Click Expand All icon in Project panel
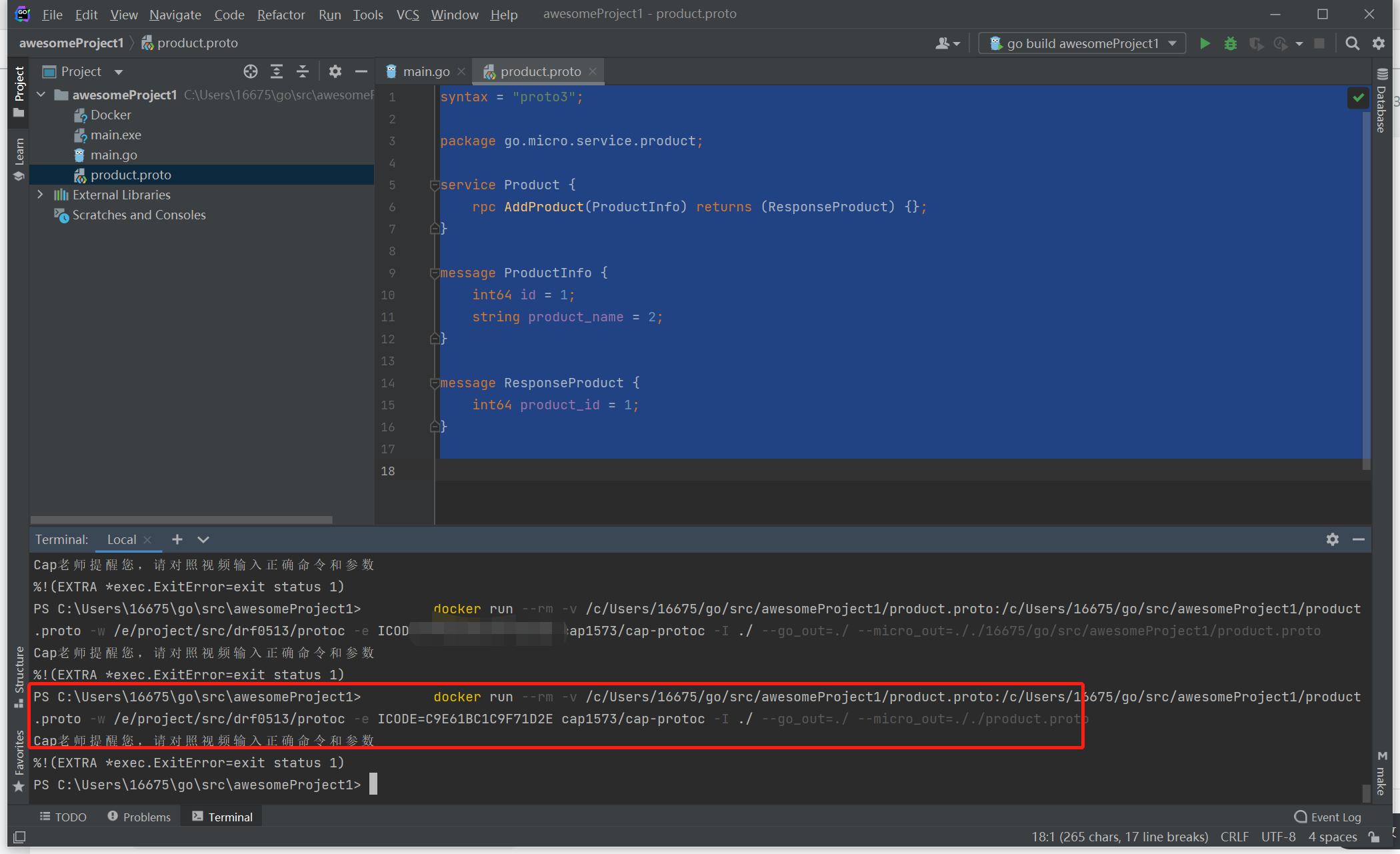The height and width of the screenshot is (854, 1400). [x=277, y=71]
